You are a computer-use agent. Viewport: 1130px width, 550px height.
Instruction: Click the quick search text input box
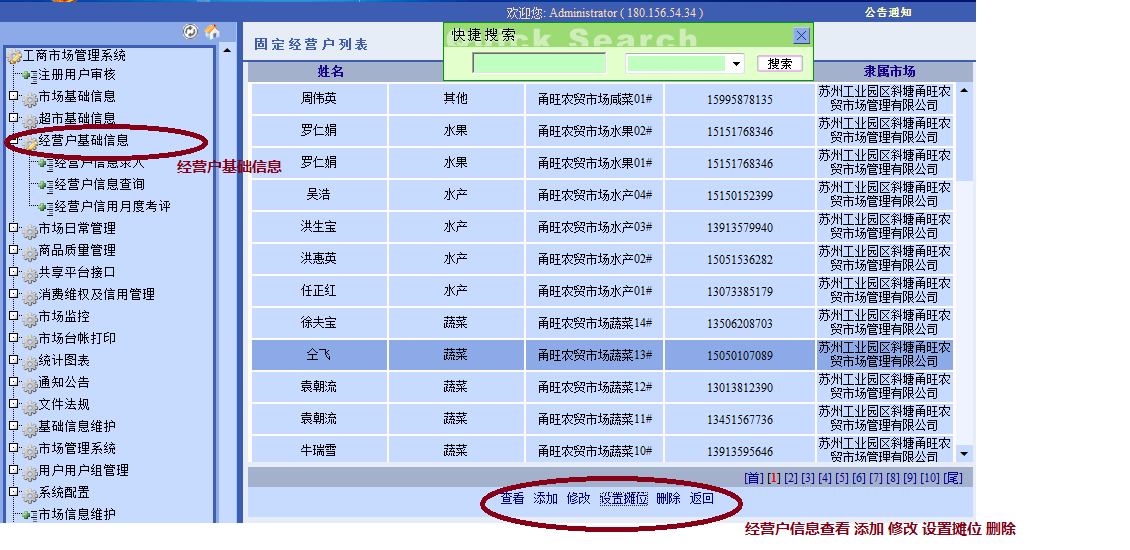click(539, 63)
